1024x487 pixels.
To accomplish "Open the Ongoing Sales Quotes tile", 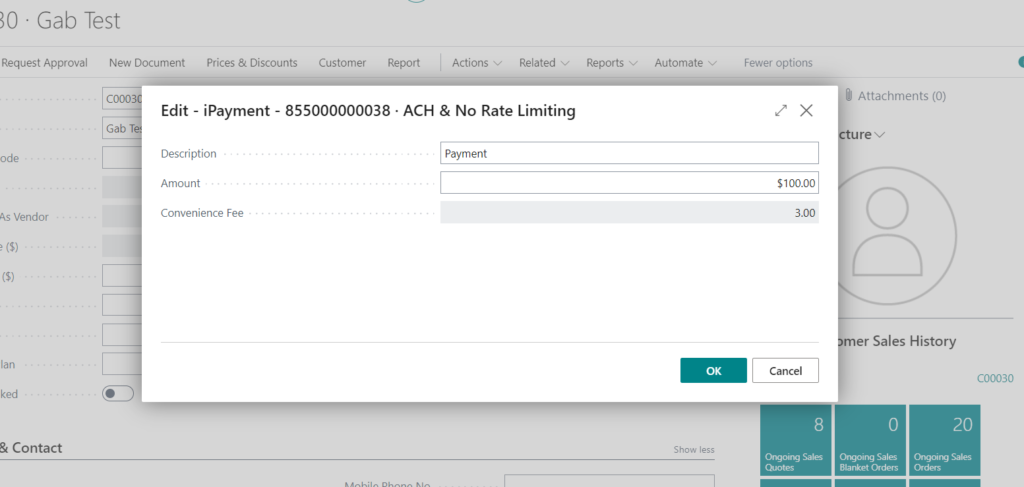I will (x=796, y=441).
